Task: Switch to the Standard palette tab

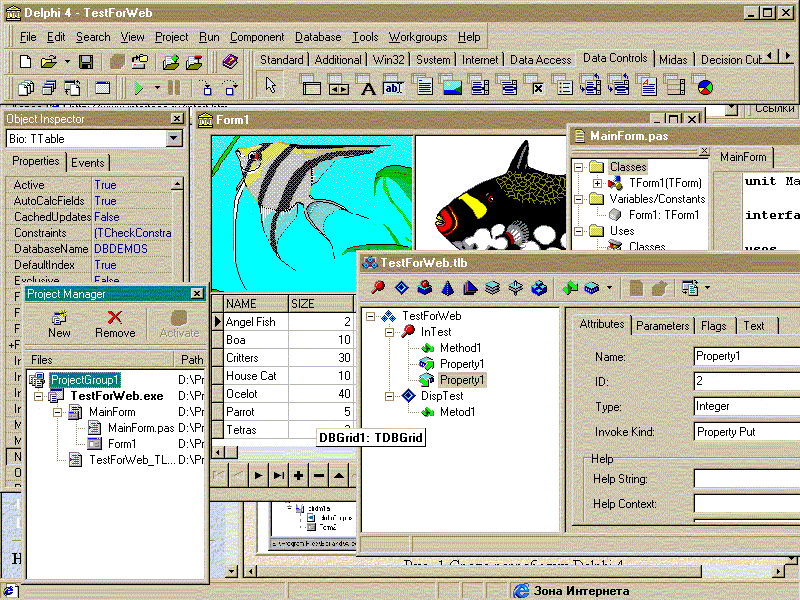Action: tap(282, 60)
